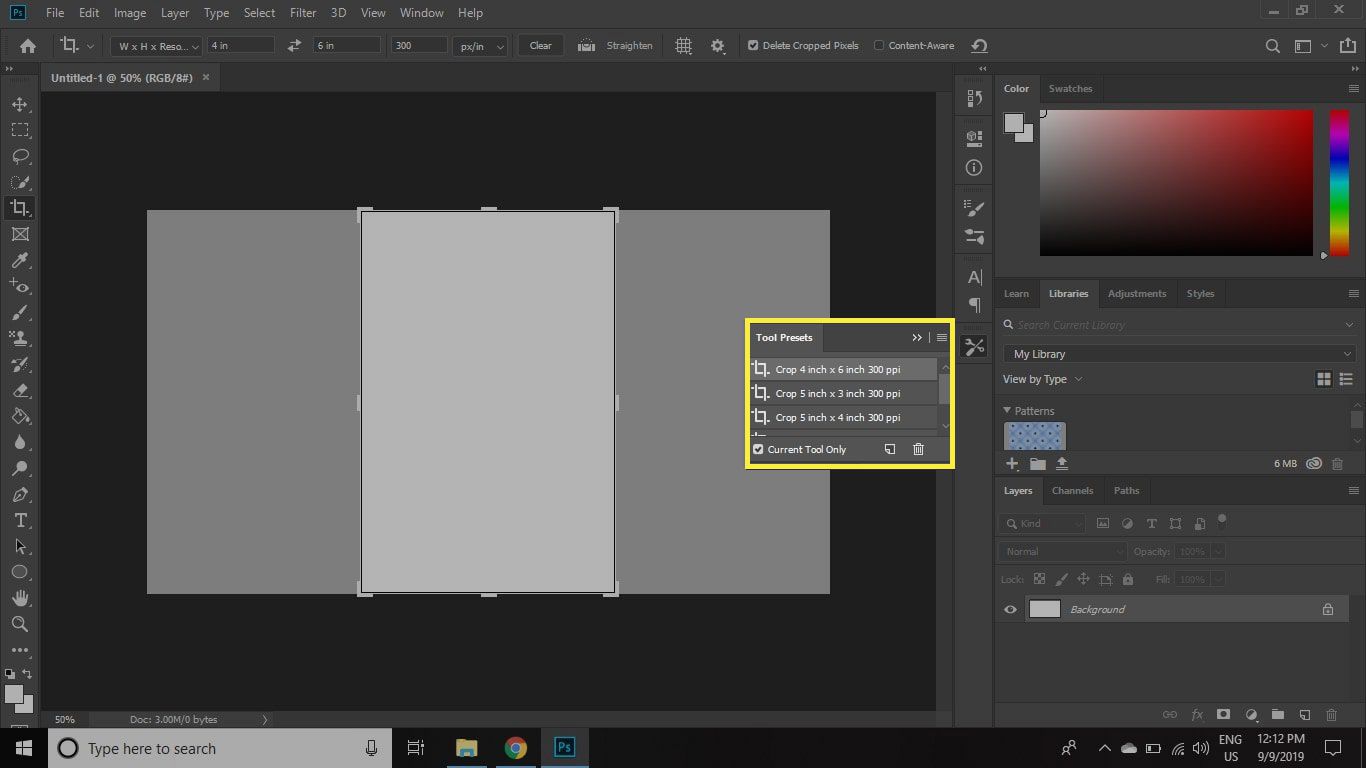This screenshot has height=768, width=1366.
Task: Switch library to grid view
Action: coord(1323,379)
